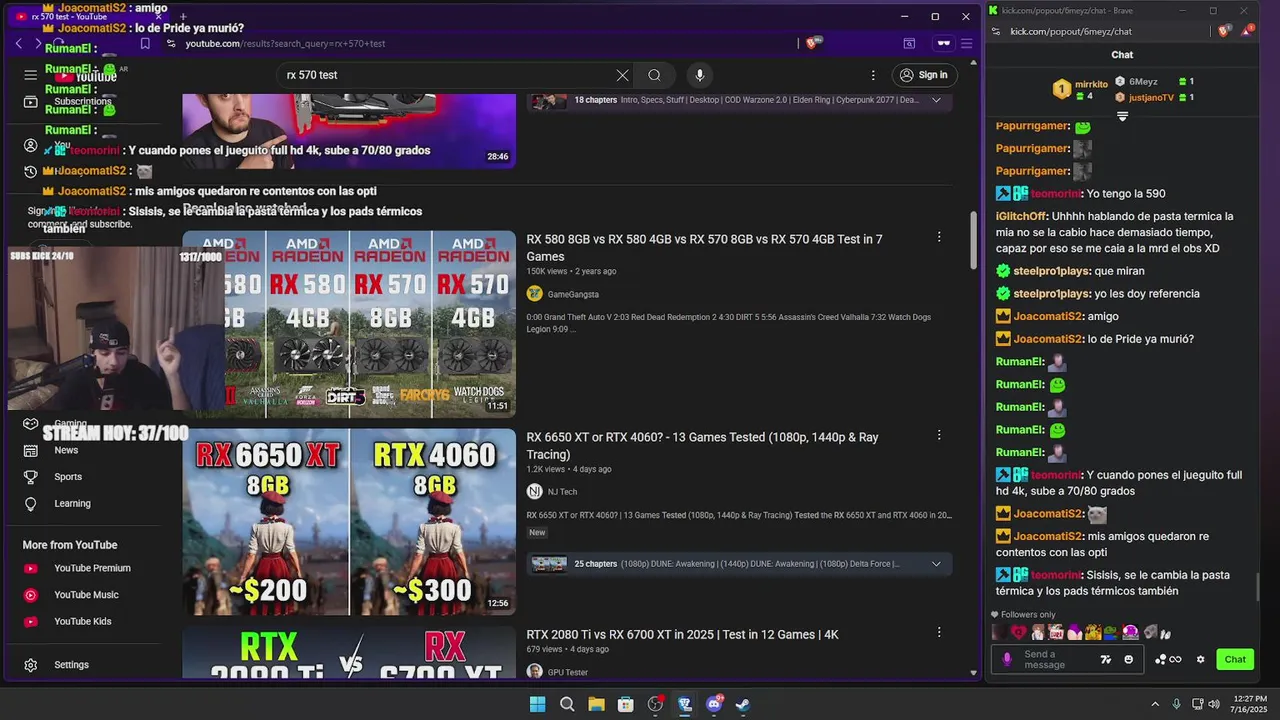
Task: Open Windows Start menu
Action: click(537, 704)
